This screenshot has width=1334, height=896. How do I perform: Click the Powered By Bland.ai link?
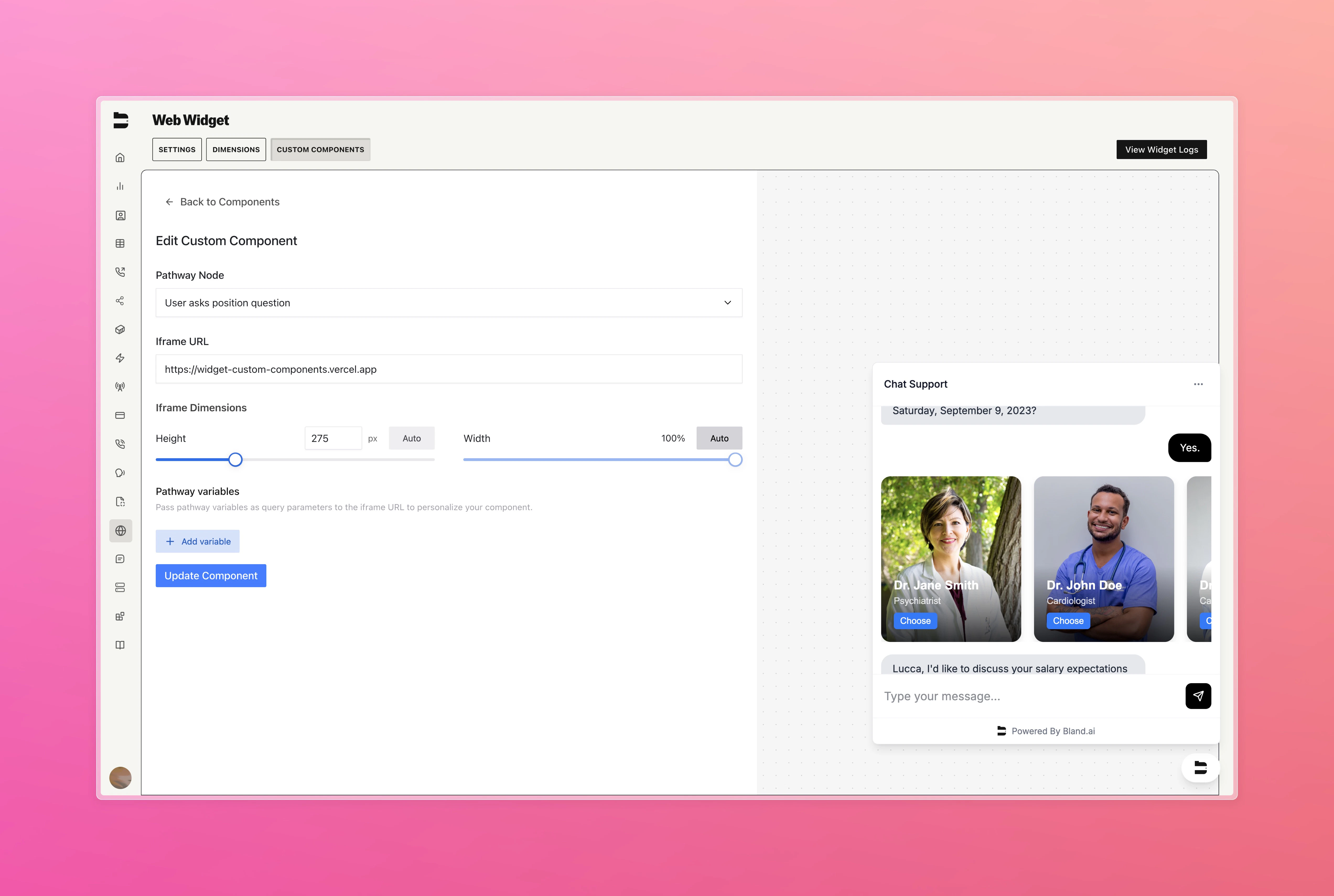[1046, 731]
